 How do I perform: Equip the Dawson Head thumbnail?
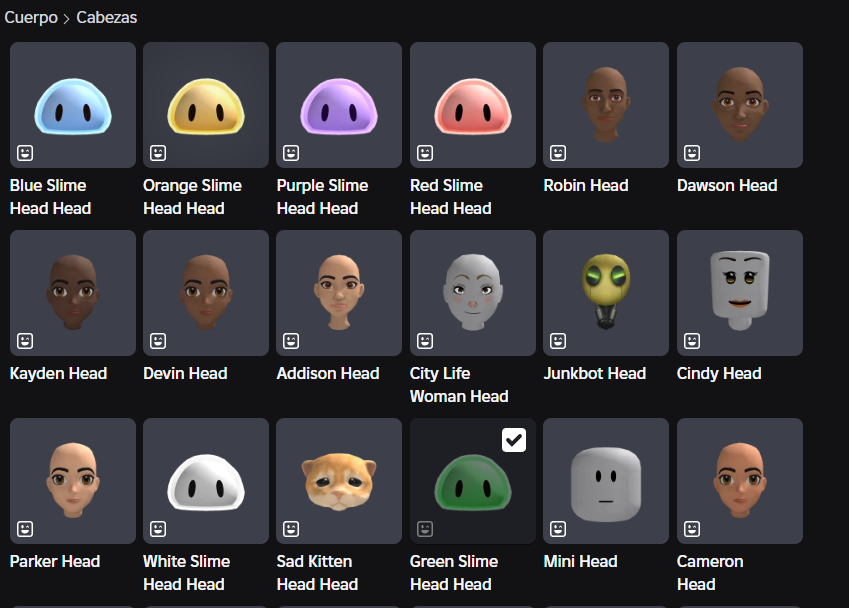pos(740,105)
